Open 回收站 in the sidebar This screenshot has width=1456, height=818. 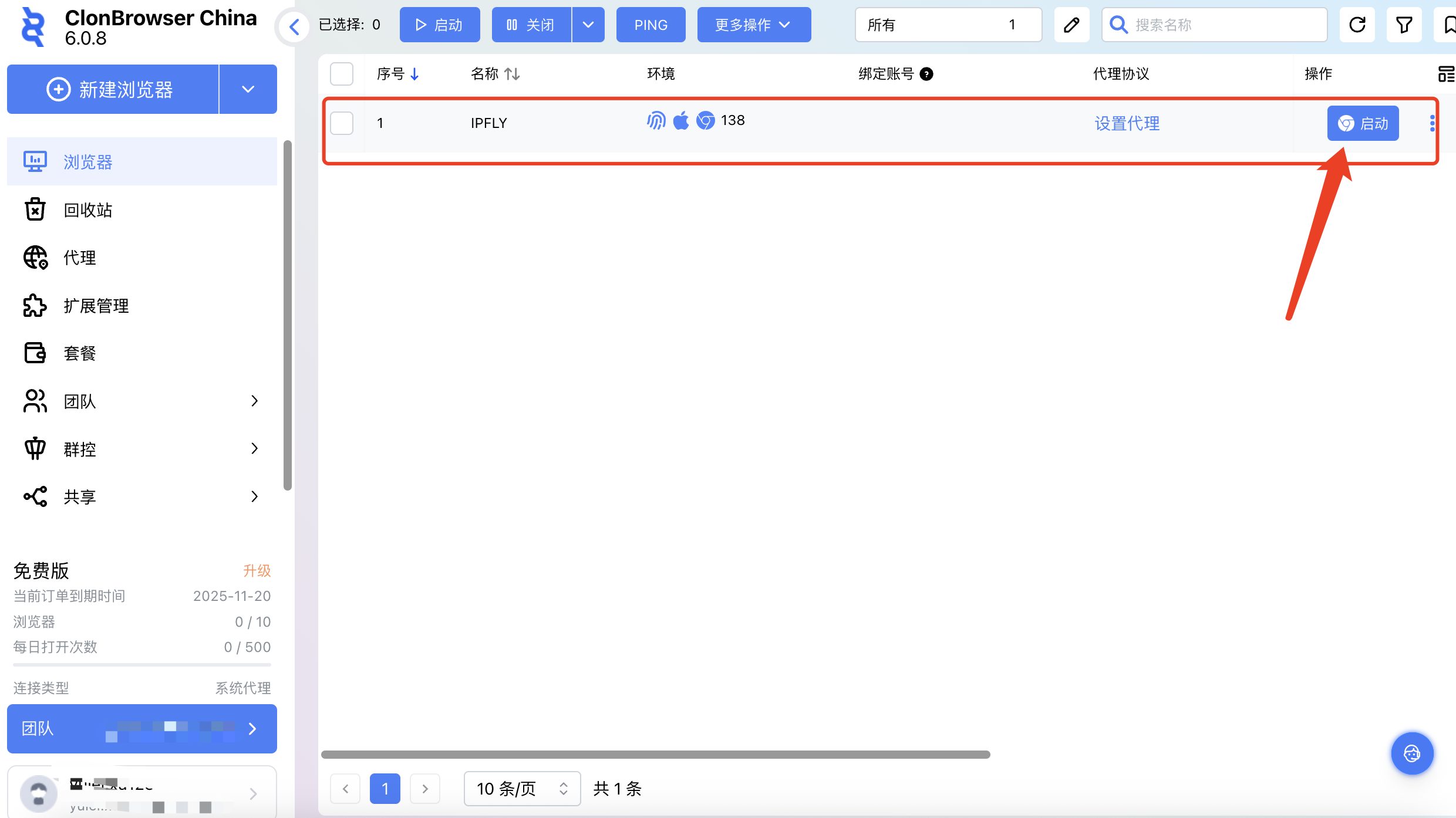88,210
